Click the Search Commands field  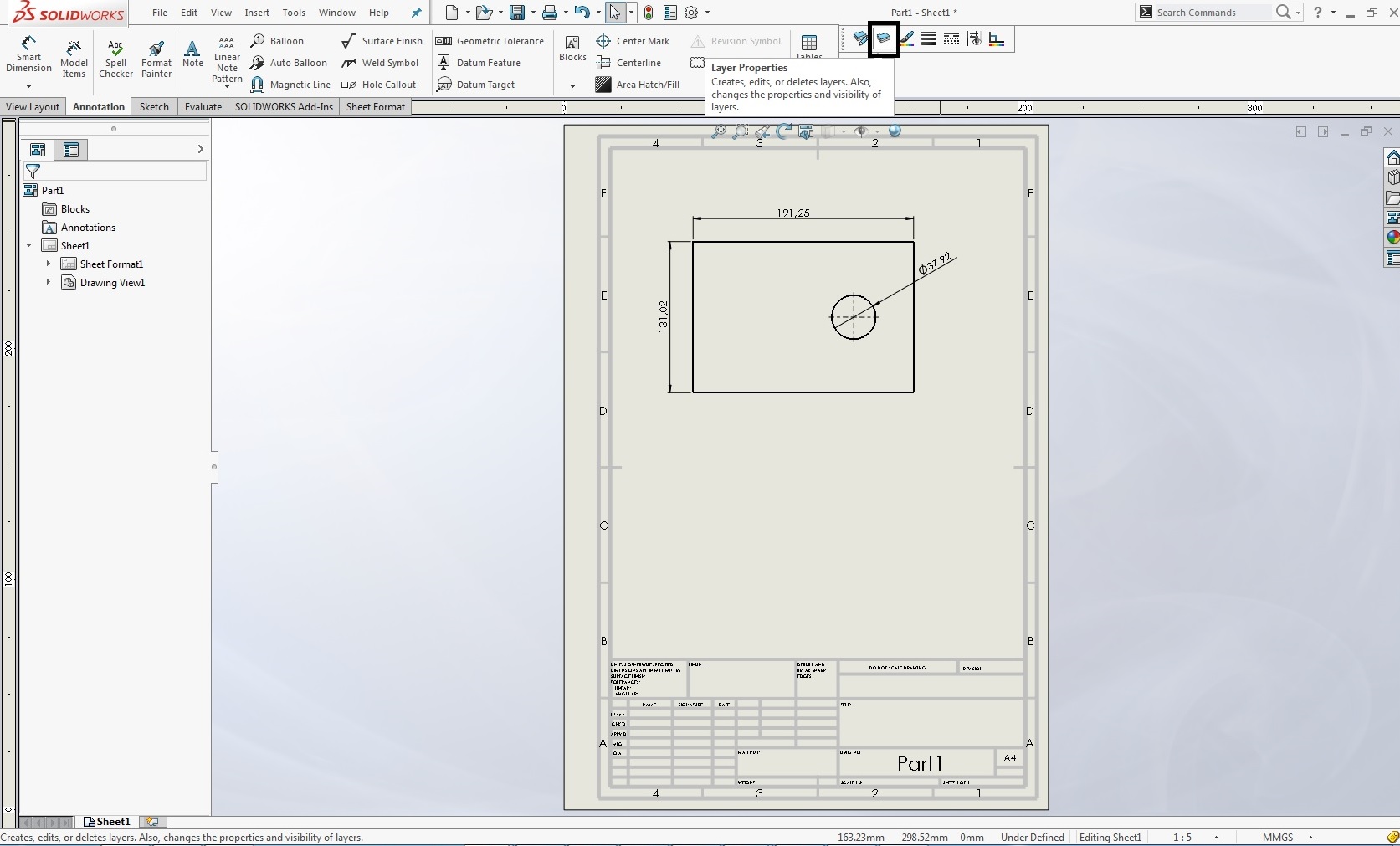1211,13
